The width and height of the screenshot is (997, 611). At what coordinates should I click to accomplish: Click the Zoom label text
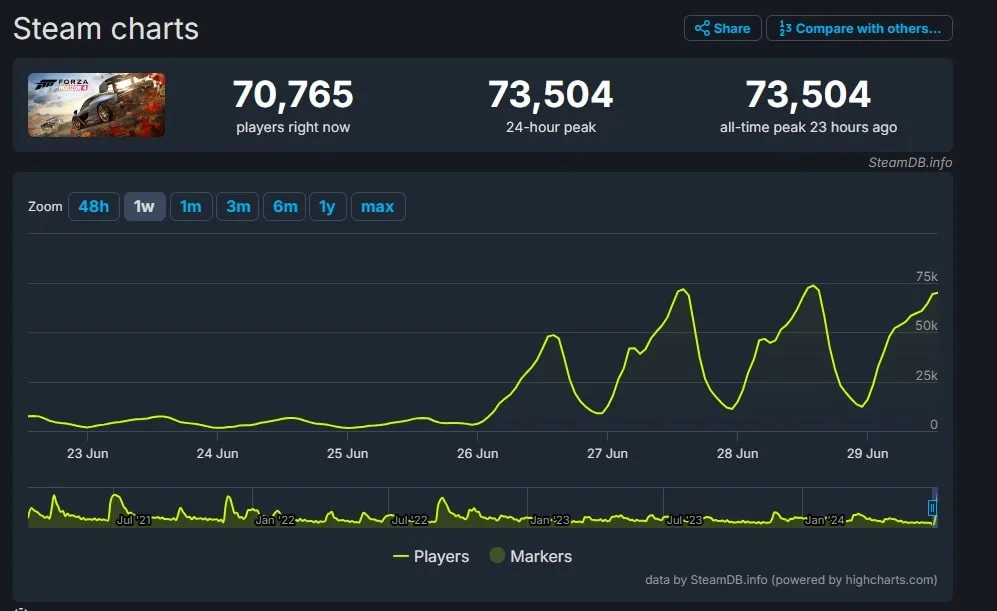click(x=45, y=207)
